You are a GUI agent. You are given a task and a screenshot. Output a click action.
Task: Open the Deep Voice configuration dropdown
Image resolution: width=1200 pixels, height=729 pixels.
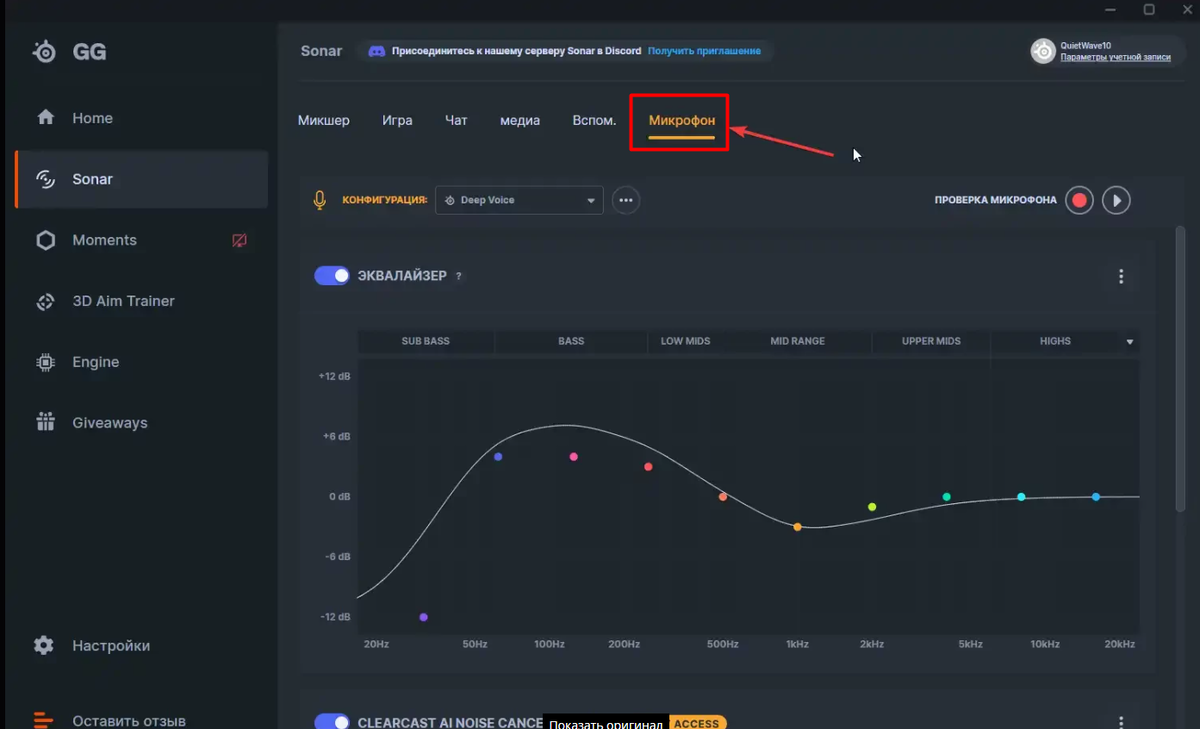(x=519, y=200)
